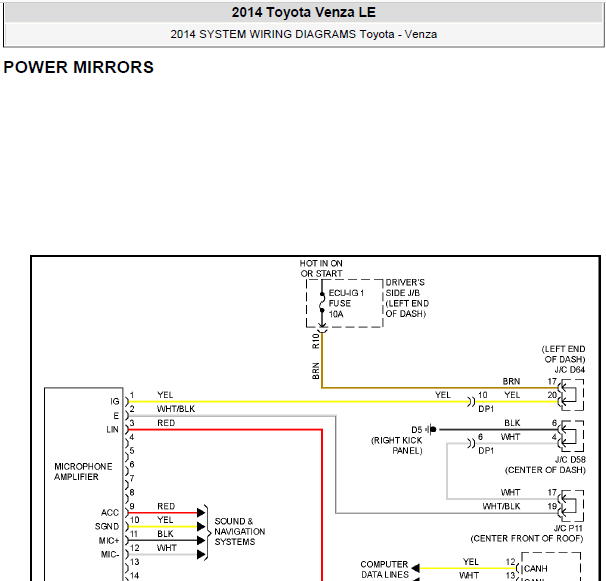Click the vertical R10 connector label
Screen dimensions: 606x581
[x=315, y=341]
